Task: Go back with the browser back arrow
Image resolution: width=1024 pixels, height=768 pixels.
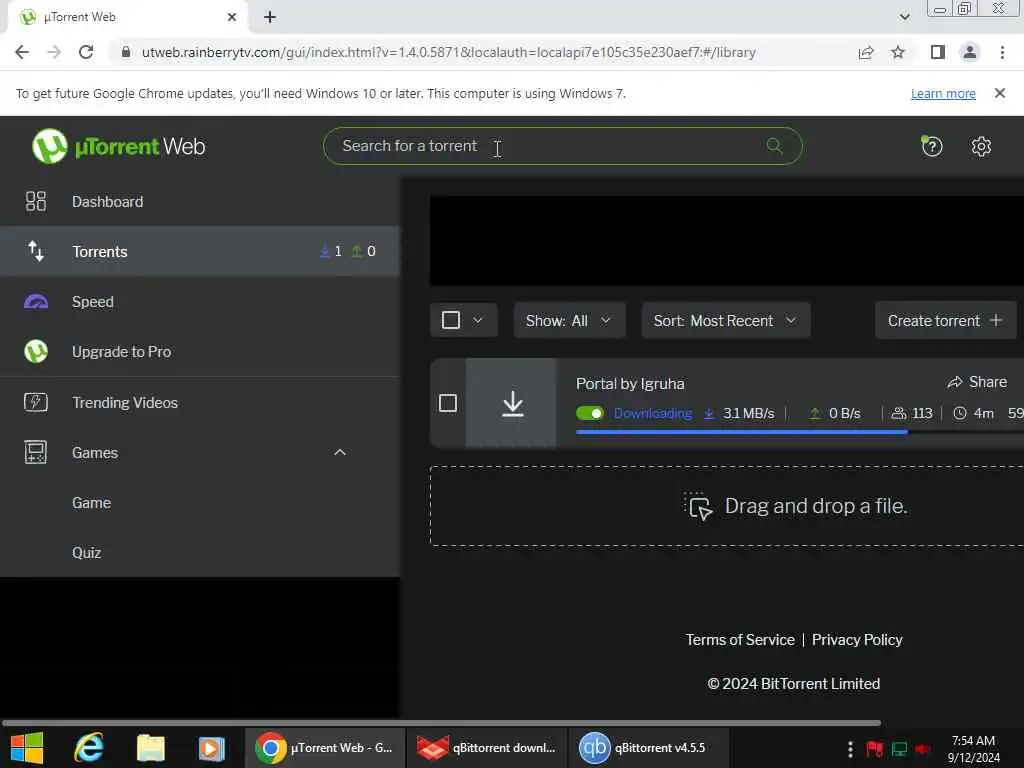Action: pyautogui.click(x=22, y=52)
